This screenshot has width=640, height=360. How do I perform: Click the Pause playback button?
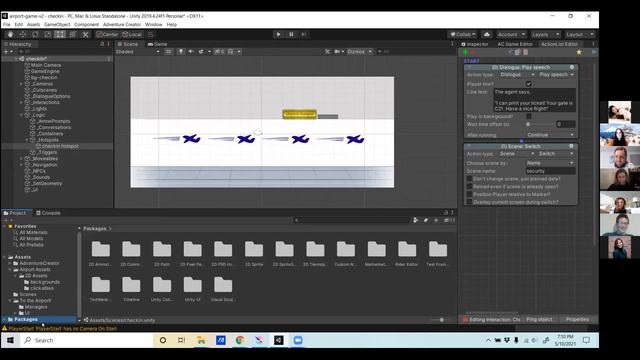291,34
